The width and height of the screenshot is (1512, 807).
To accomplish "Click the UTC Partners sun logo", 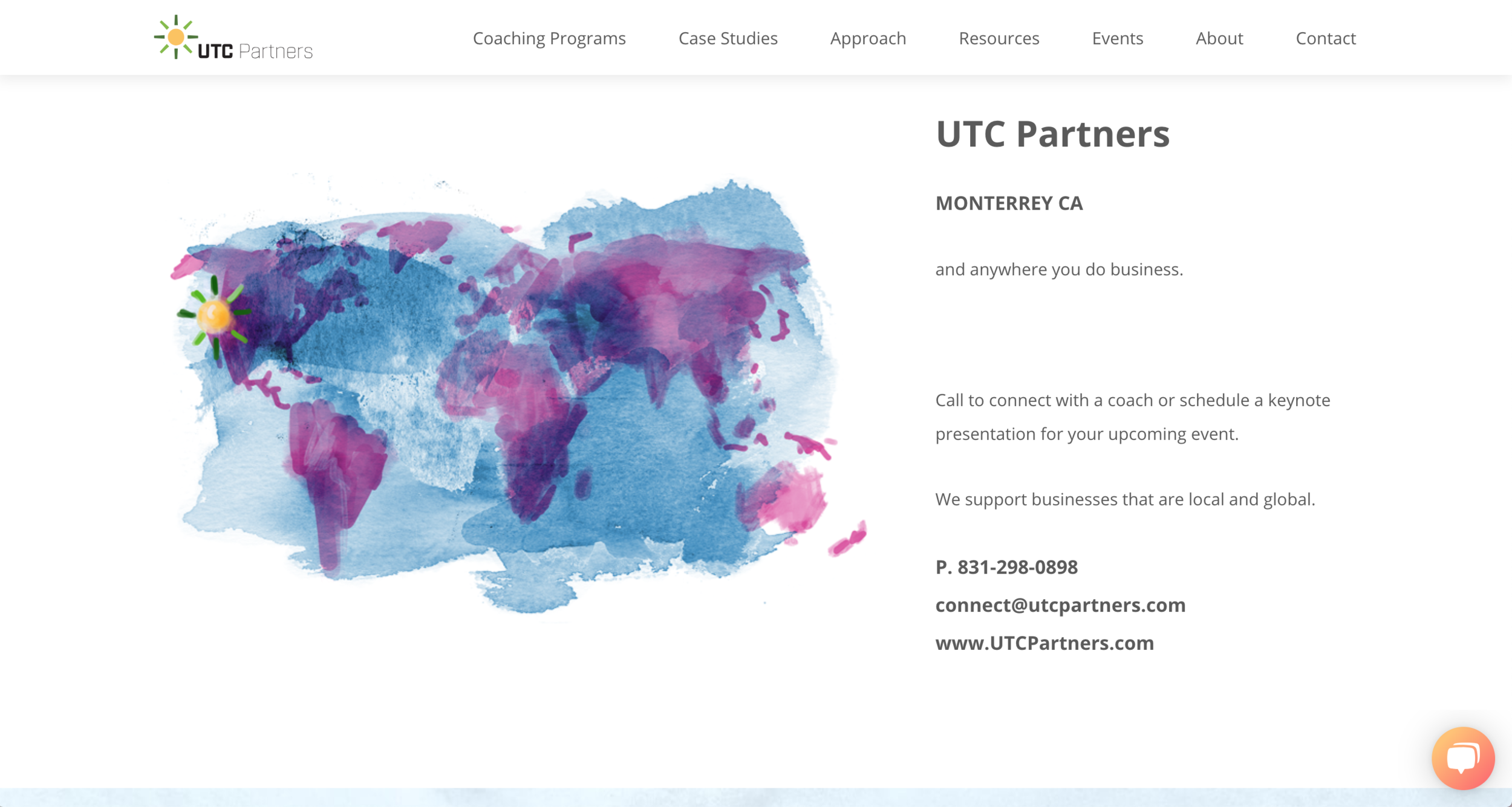I will coord(175,37).
